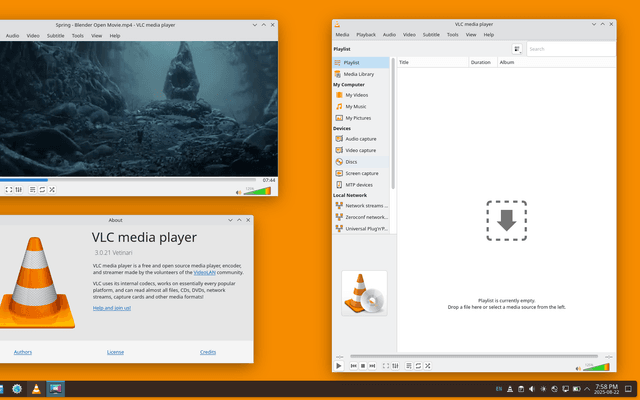Toggle playlist in Spring movie window
Image resolution: width=640 pixels, height=400 pixels.
pos(32,189)
